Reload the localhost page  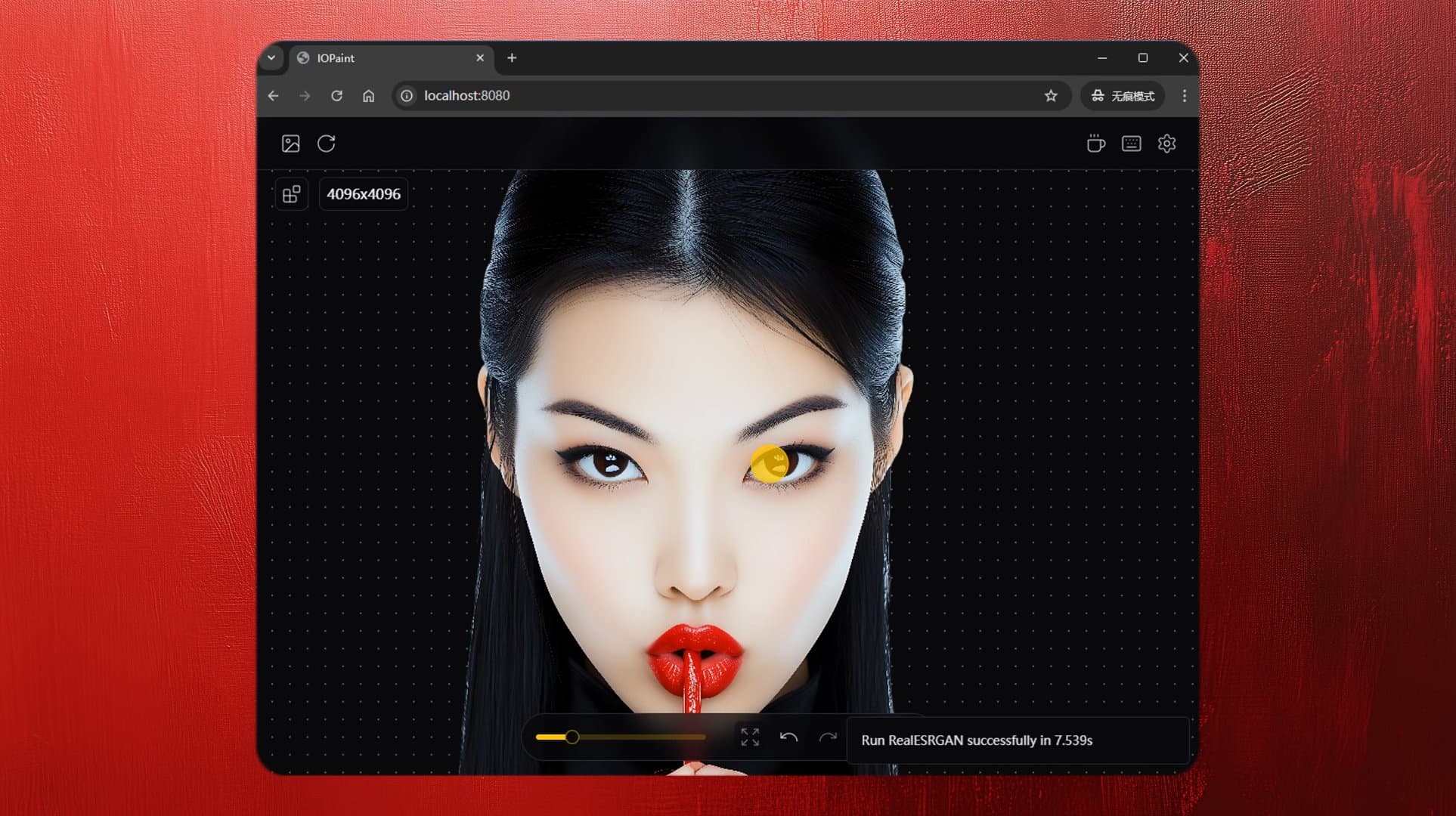[336, 96]
